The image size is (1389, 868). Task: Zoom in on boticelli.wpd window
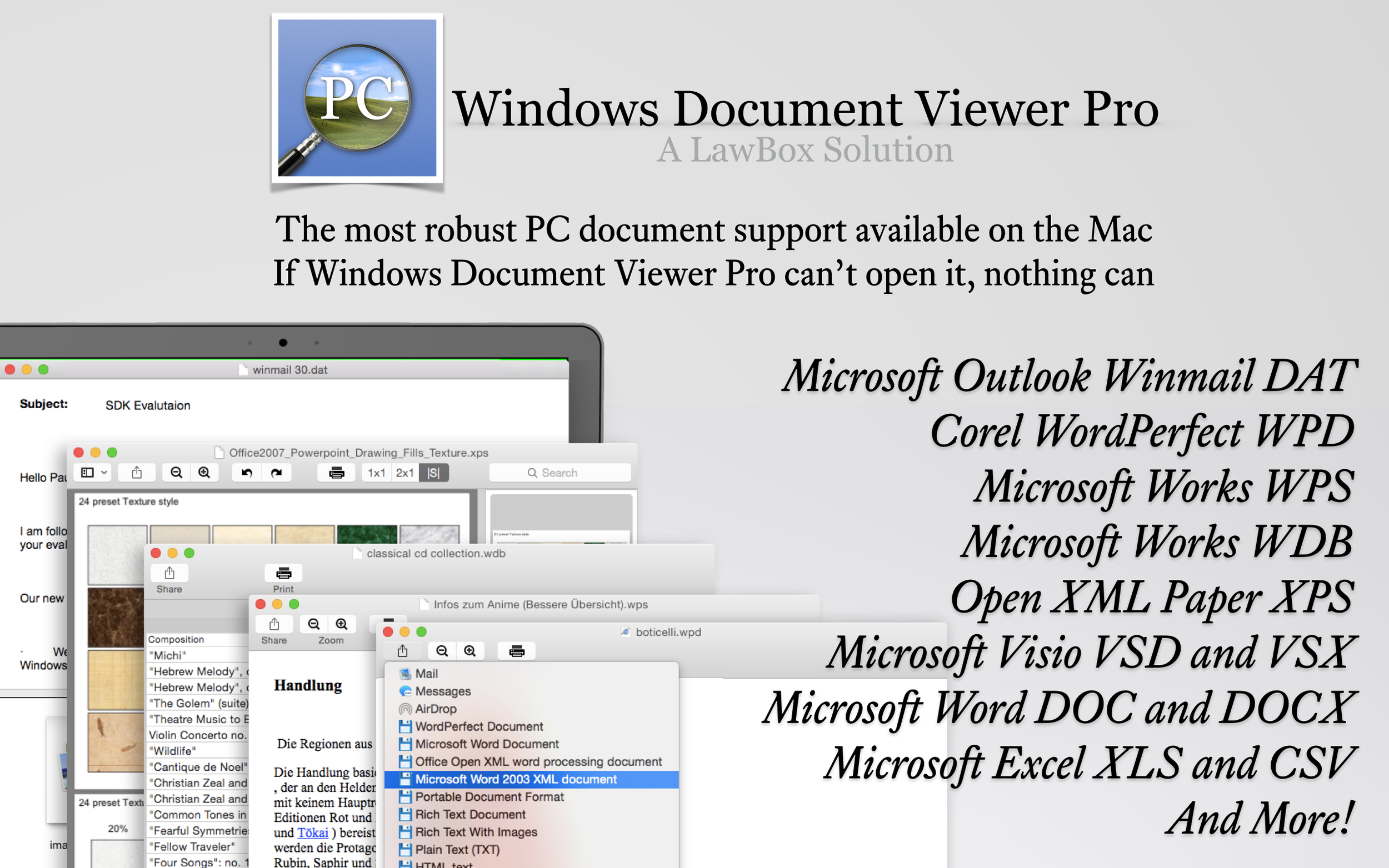coord(469,650)
